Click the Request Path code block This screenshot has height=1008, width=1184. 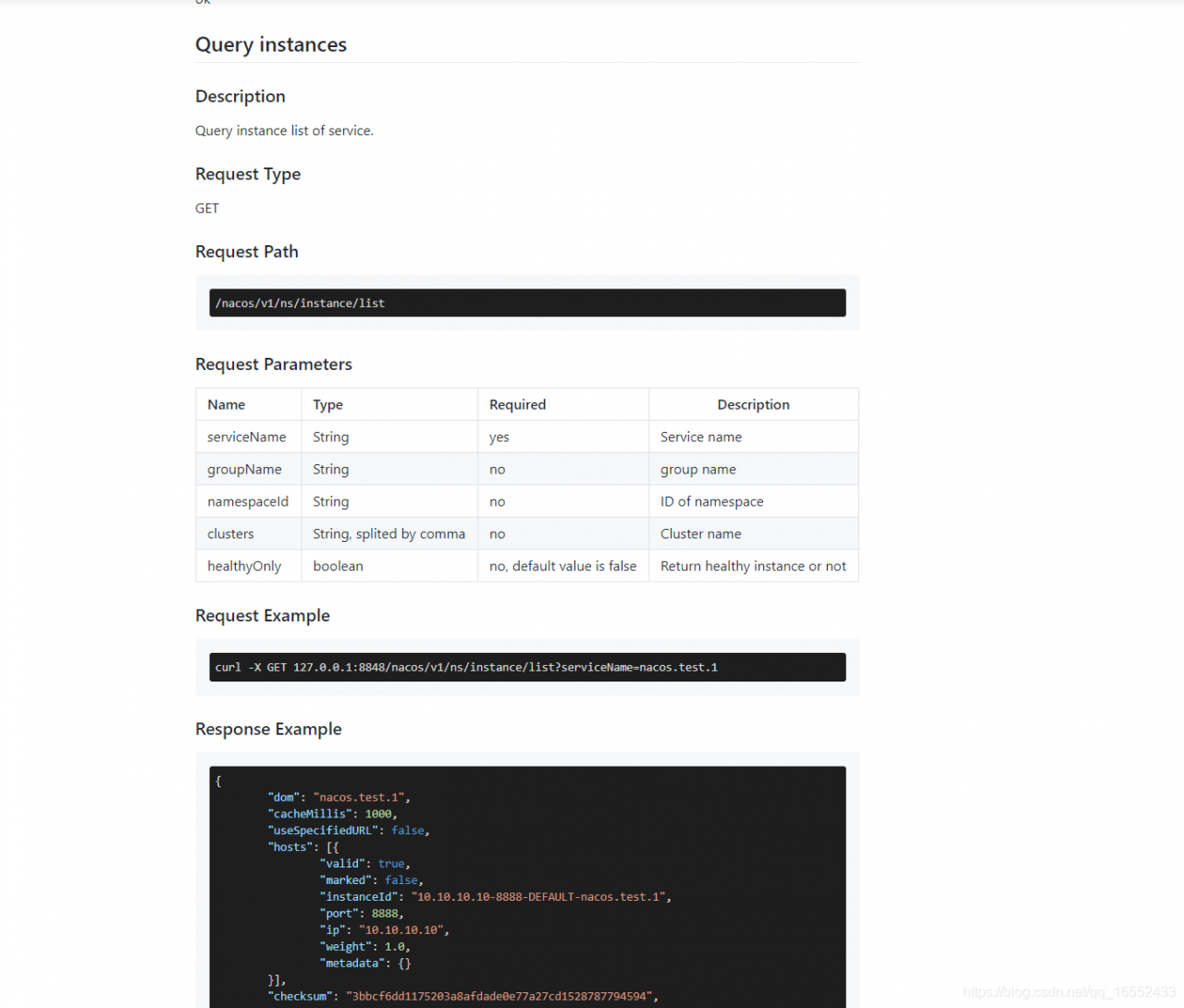point(526,303)
